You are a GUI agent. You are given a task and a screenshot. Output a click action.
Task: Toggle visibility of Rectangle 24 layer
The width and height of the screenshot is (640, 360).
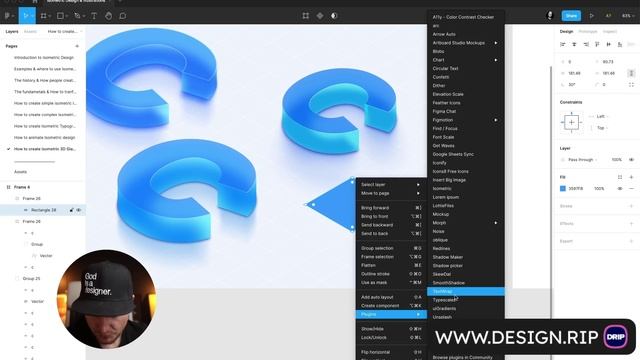pos(79,210)
